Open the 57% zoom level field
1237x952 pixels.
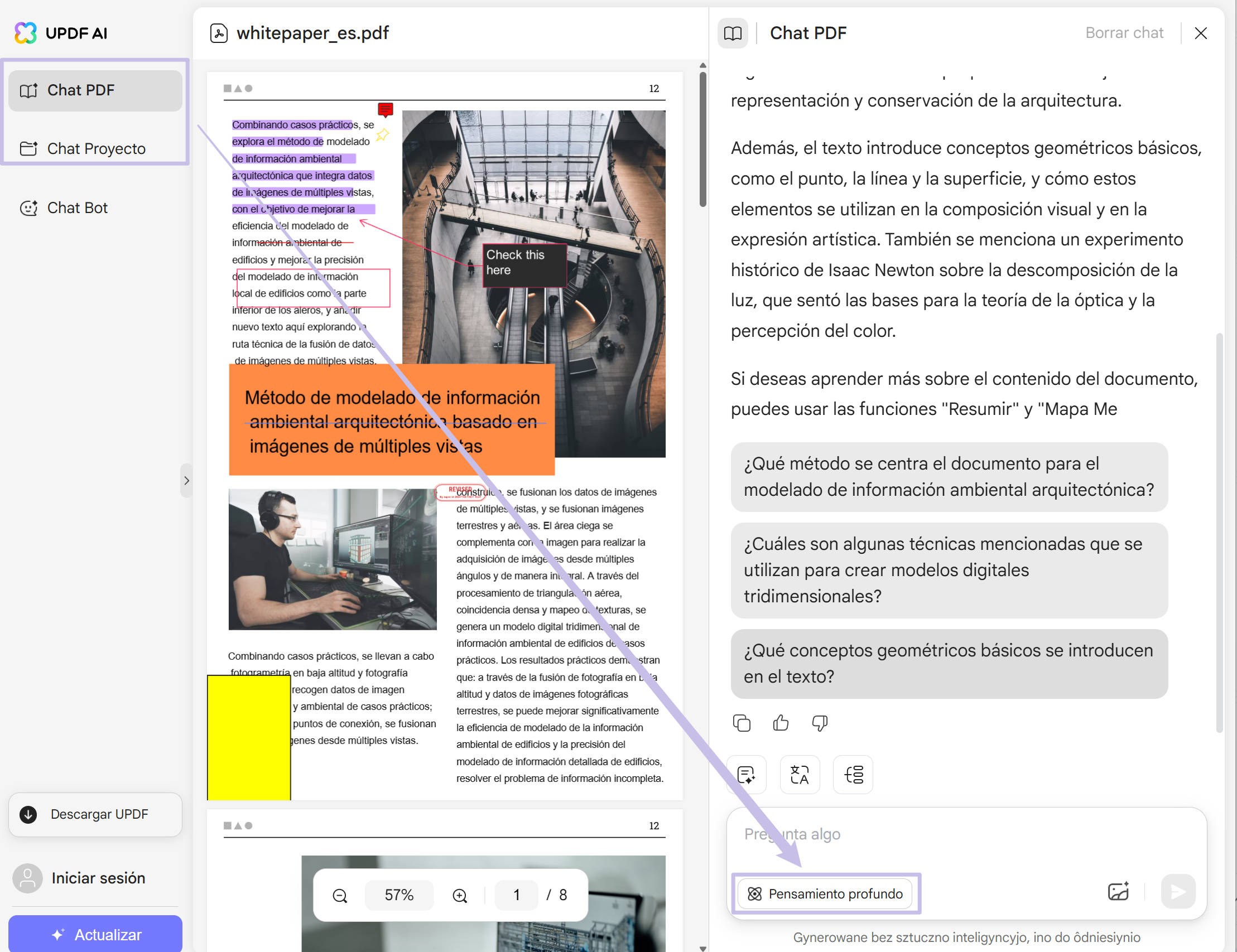tap(400, 896)
